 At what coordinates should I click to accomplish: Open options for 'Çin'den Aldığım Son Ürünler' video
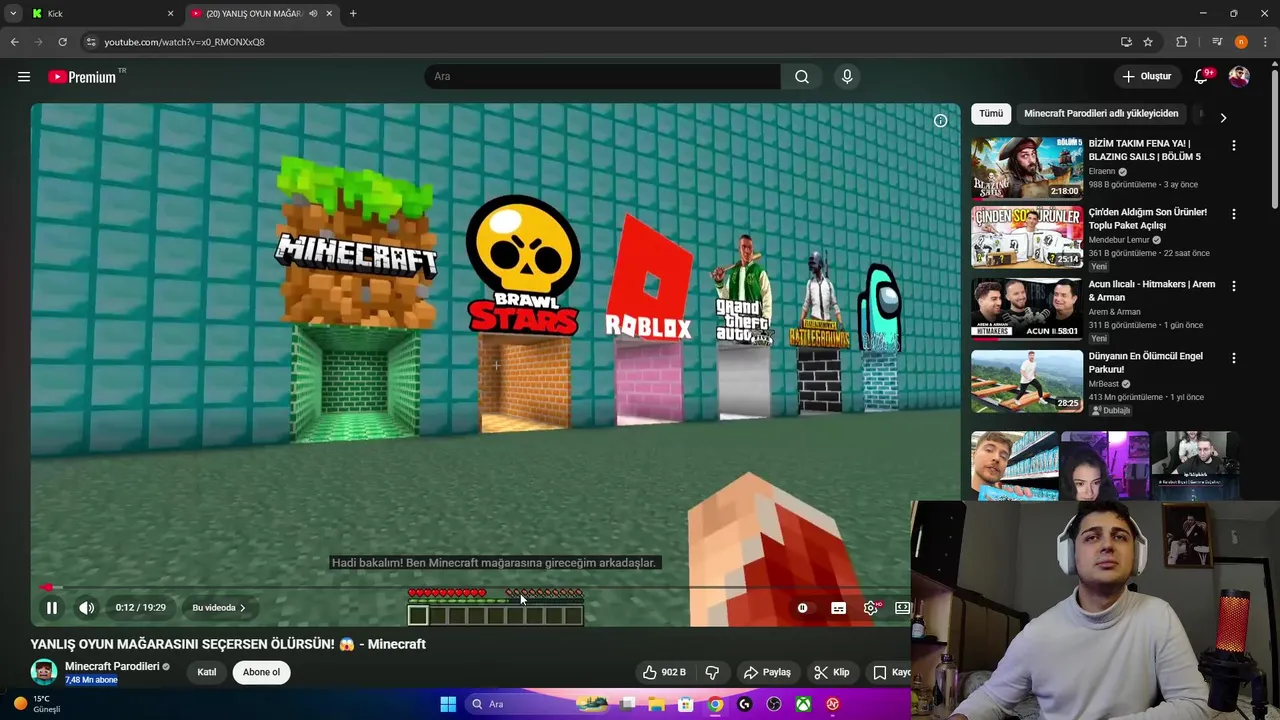point(1233,214)
